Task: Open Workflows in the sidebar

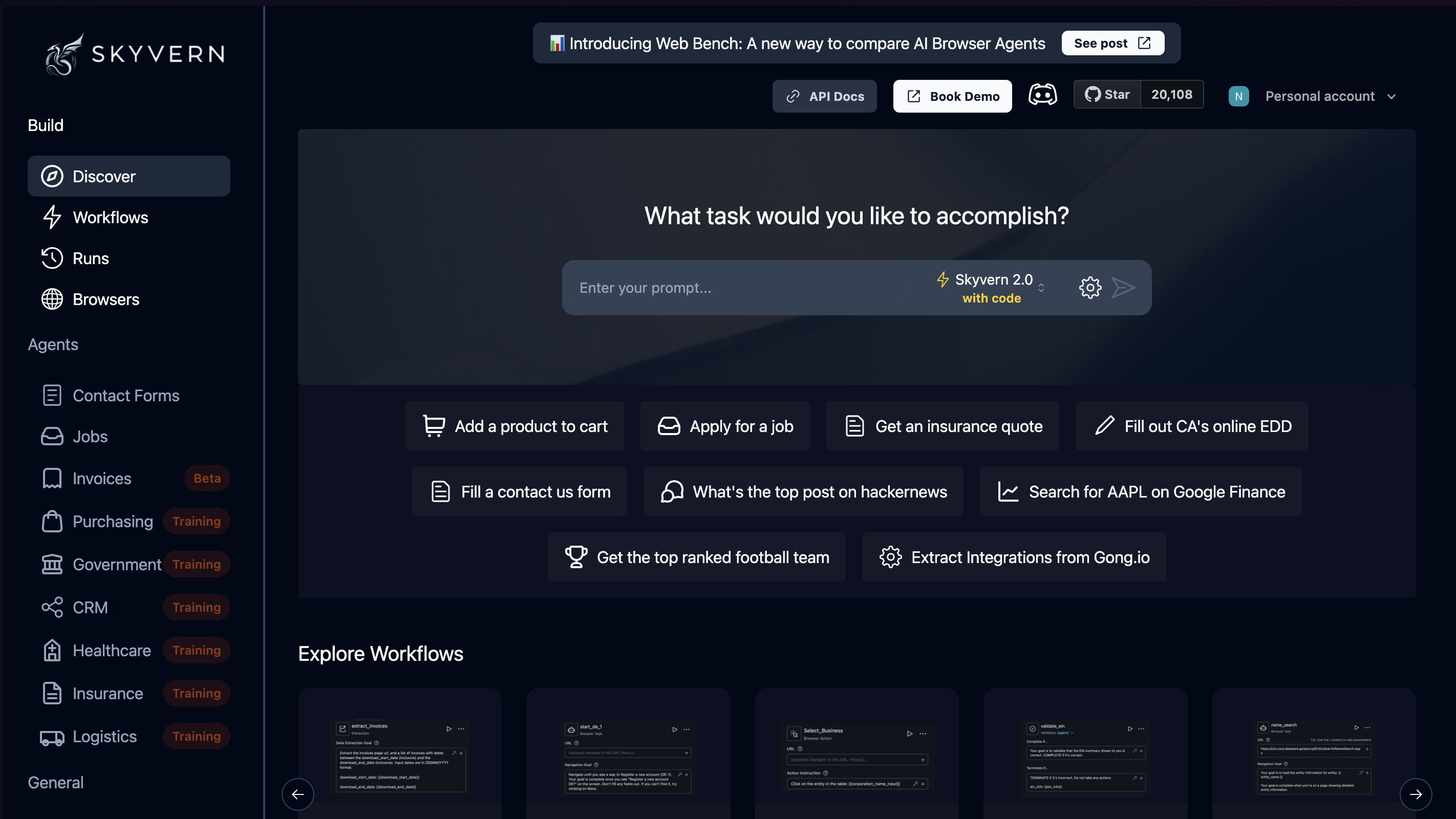Action: click(110, 218)
